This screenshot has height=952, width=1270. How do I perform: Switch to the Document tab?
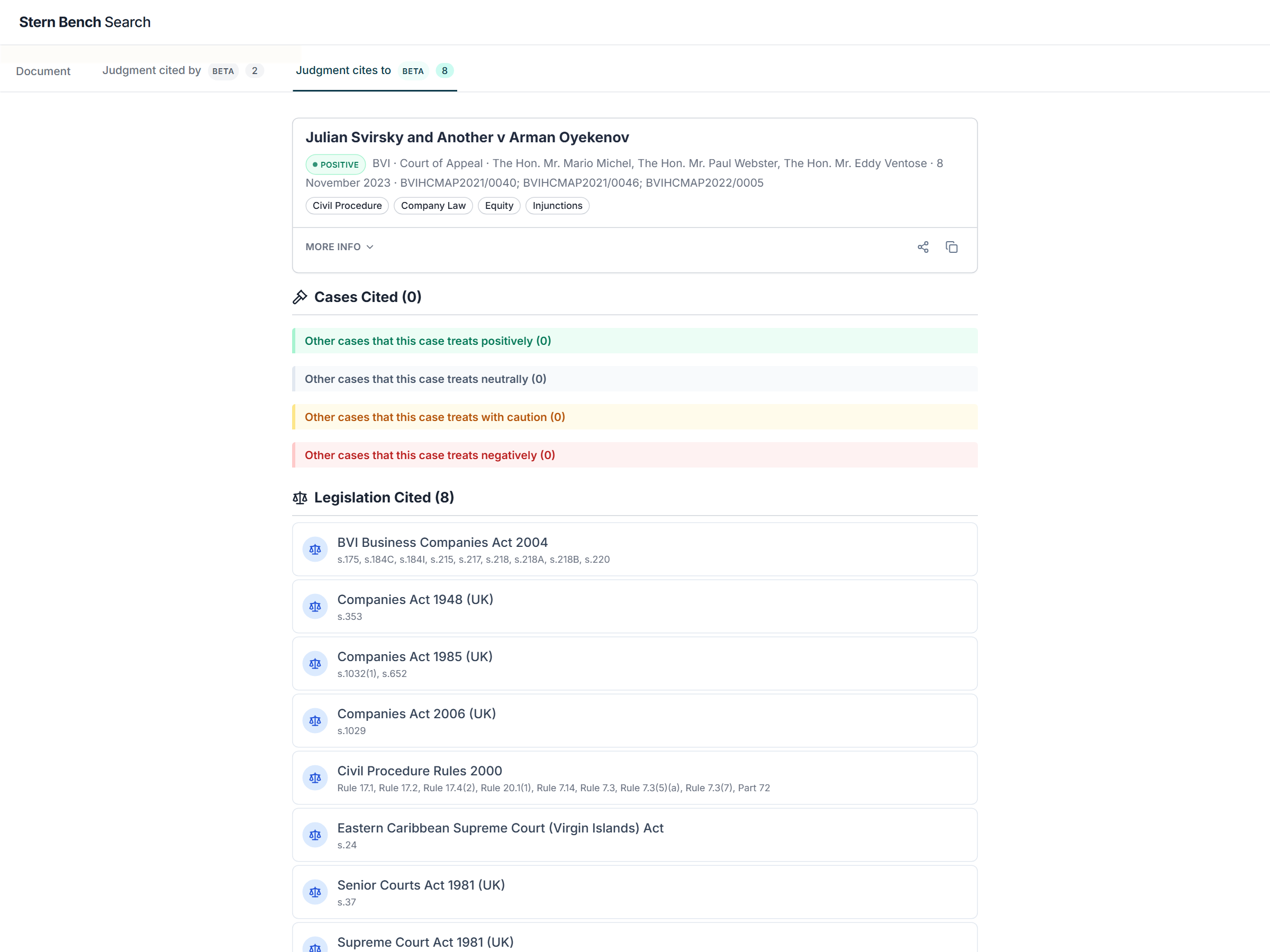tap(43, 71)
